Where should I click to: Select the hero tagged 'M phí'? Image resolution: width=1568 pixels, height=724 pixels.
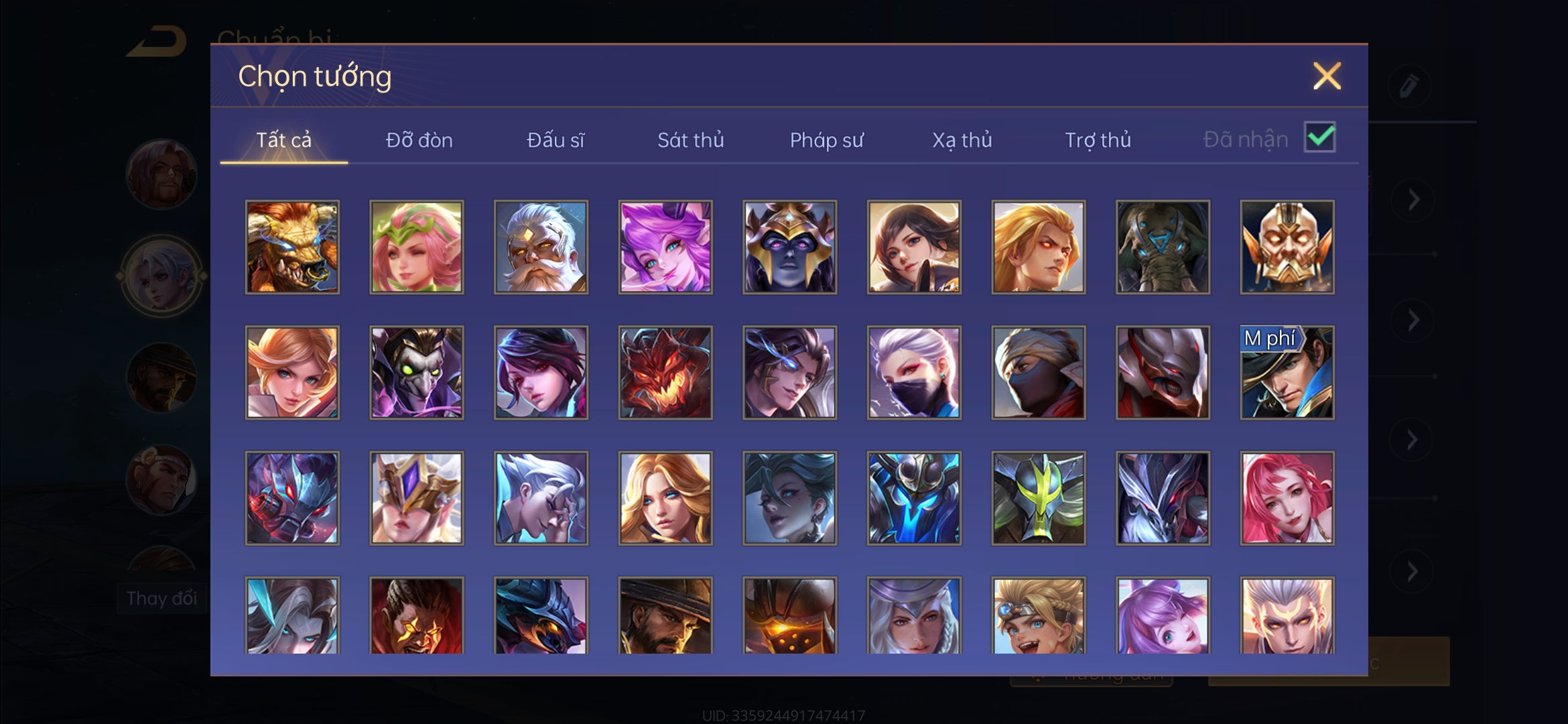tap(1287, 373)
